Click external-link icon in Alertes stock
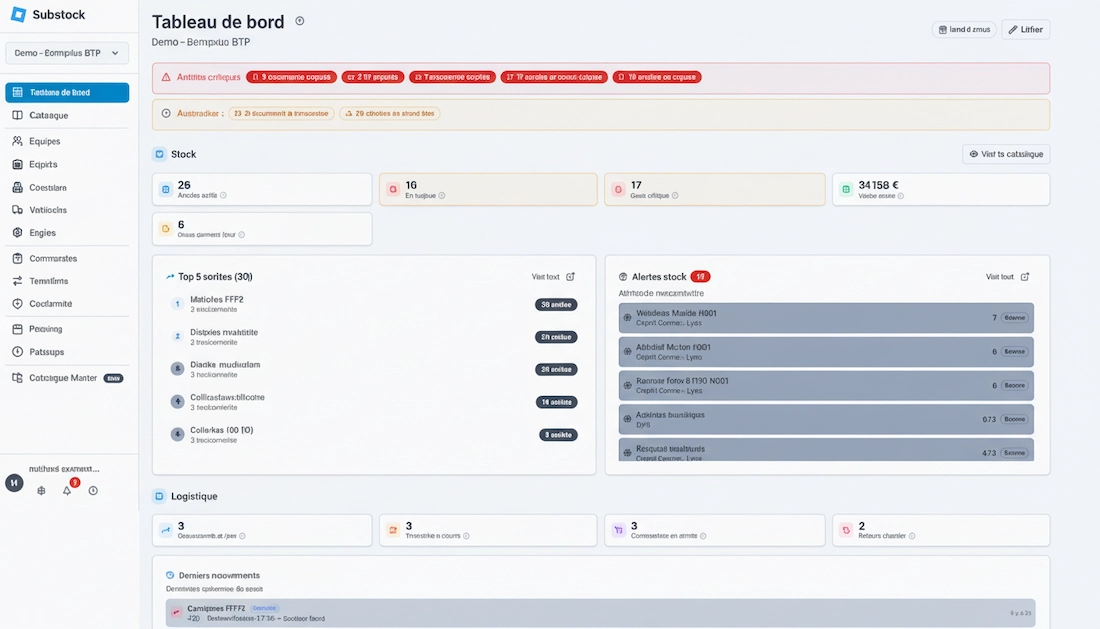Viewport: 1100px width, 629px height. (x=1025, y=276)
